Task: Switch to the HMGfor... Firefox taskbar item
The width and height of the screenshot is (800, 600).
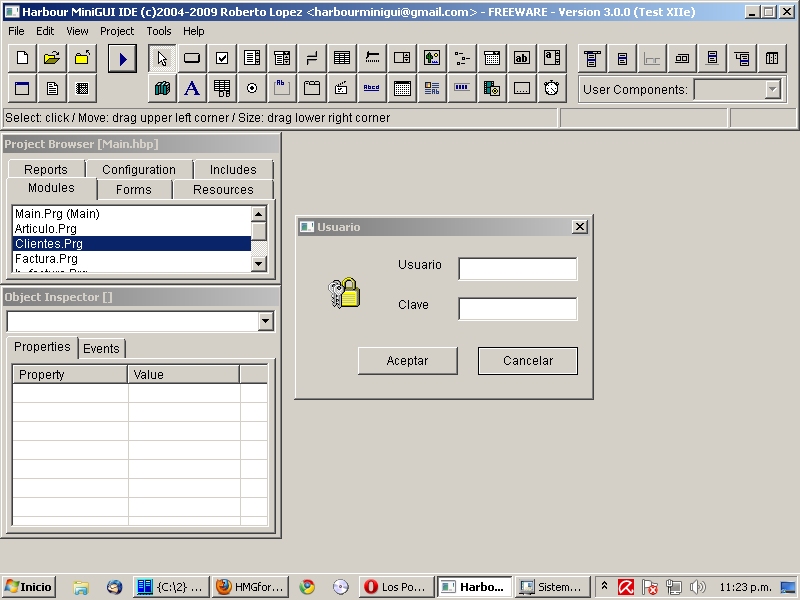Action: coord(249,587)
